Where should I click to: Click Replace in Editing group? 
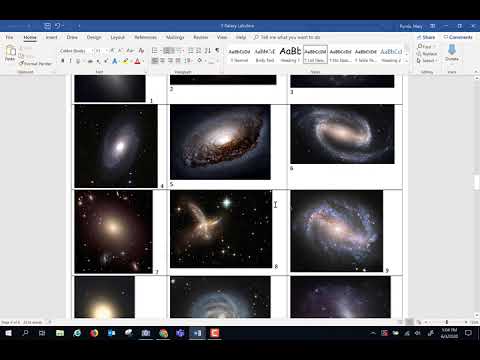pos(427,54)
